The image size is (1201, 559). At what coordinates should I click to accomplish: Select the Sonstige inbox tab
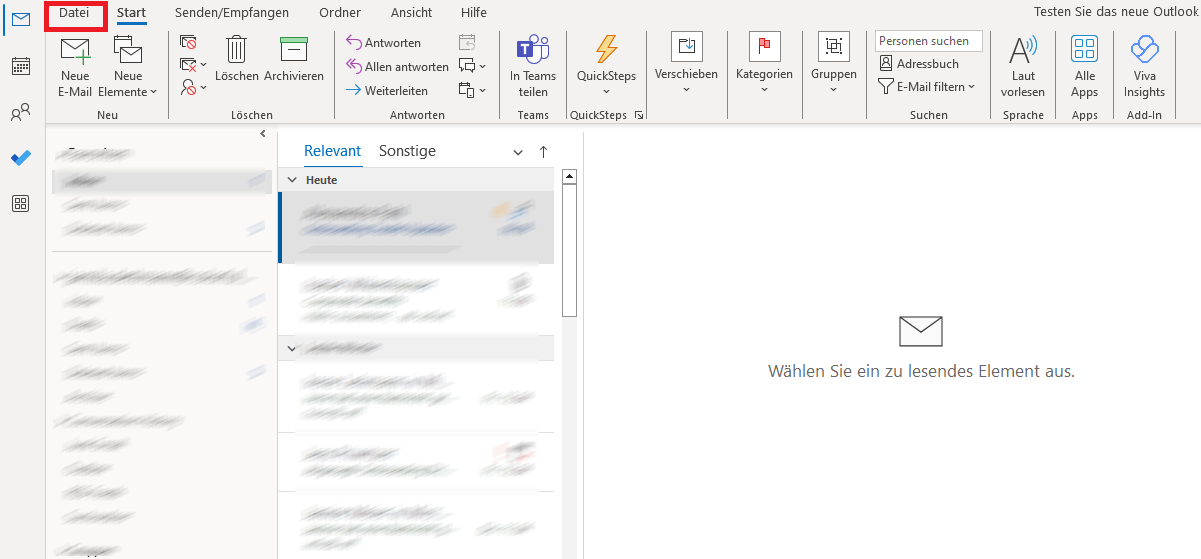[407, 151]
